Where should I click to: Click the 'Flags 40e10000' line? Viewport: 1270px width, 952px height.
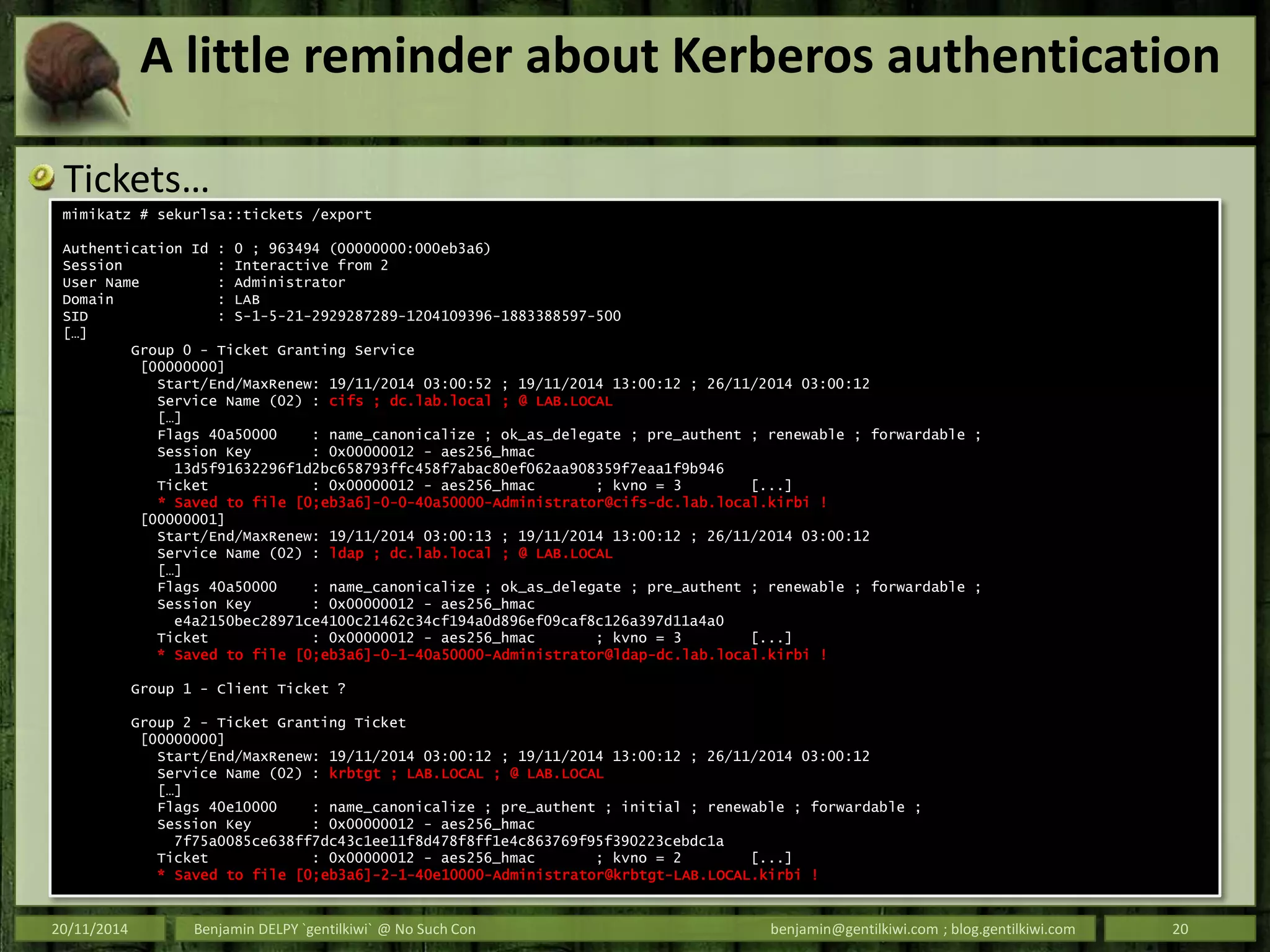539,807
